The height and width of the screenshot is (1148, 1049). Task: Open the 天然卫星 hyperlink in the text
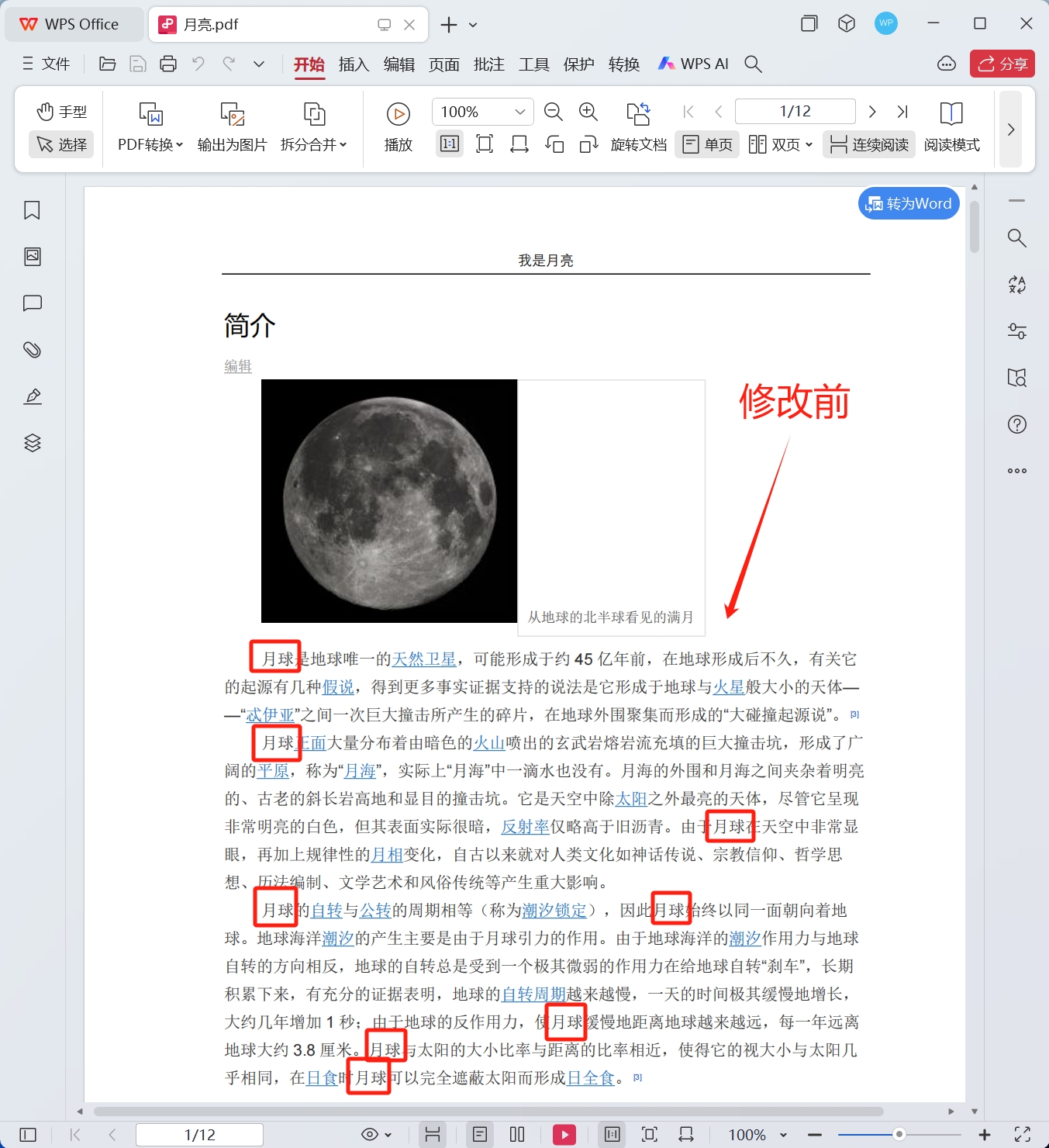coord(423,659)
